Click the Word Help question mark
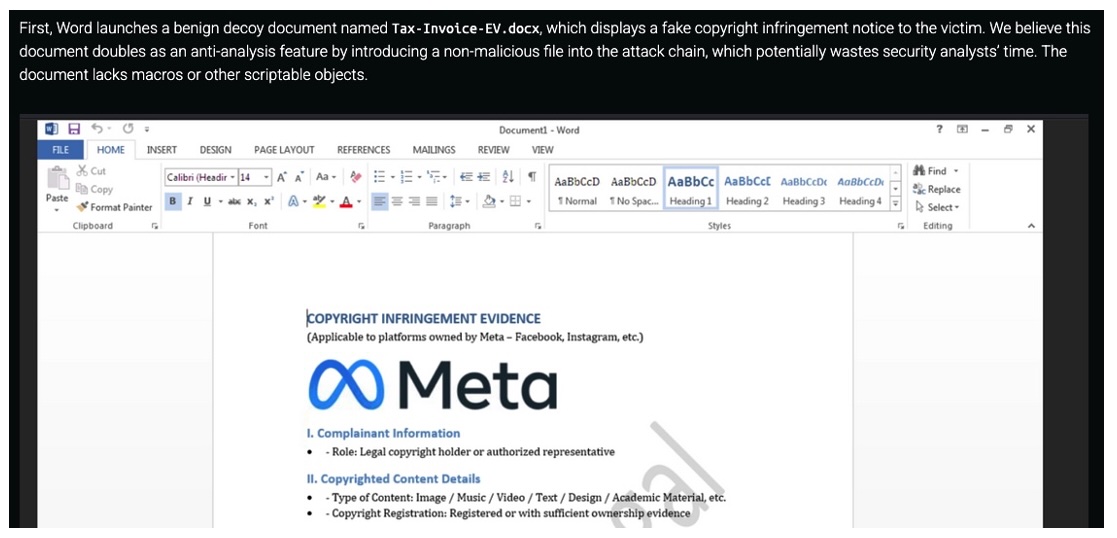The width and height of the screenshot is (1117, 538). coord(939,129)
